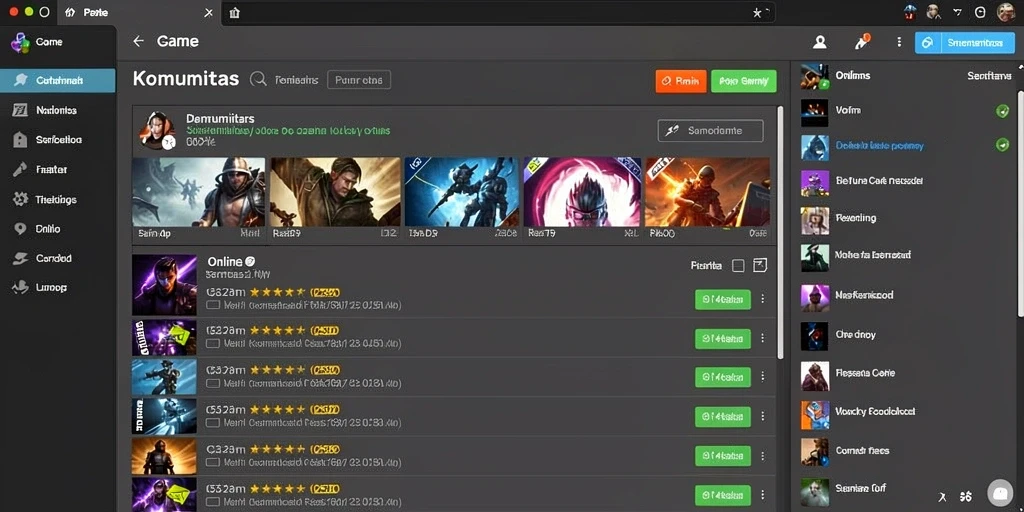
Task: Click the chat bubble icon at bottom right
Action: click(1000, 492)
